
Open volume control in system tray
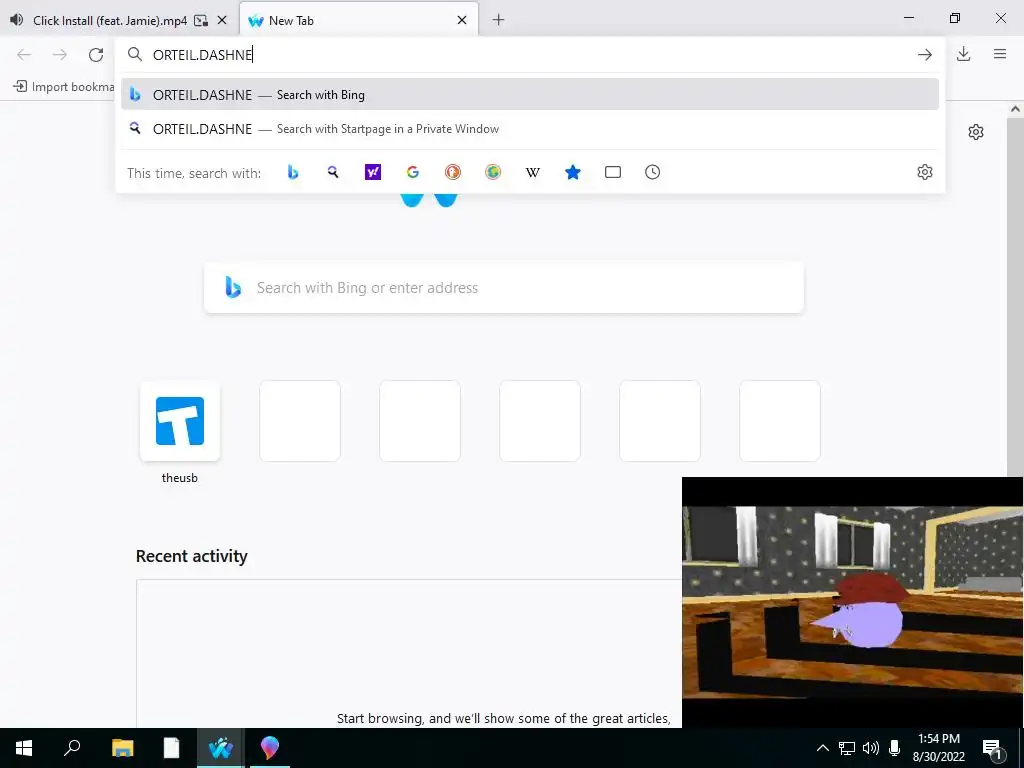point(871,748)
